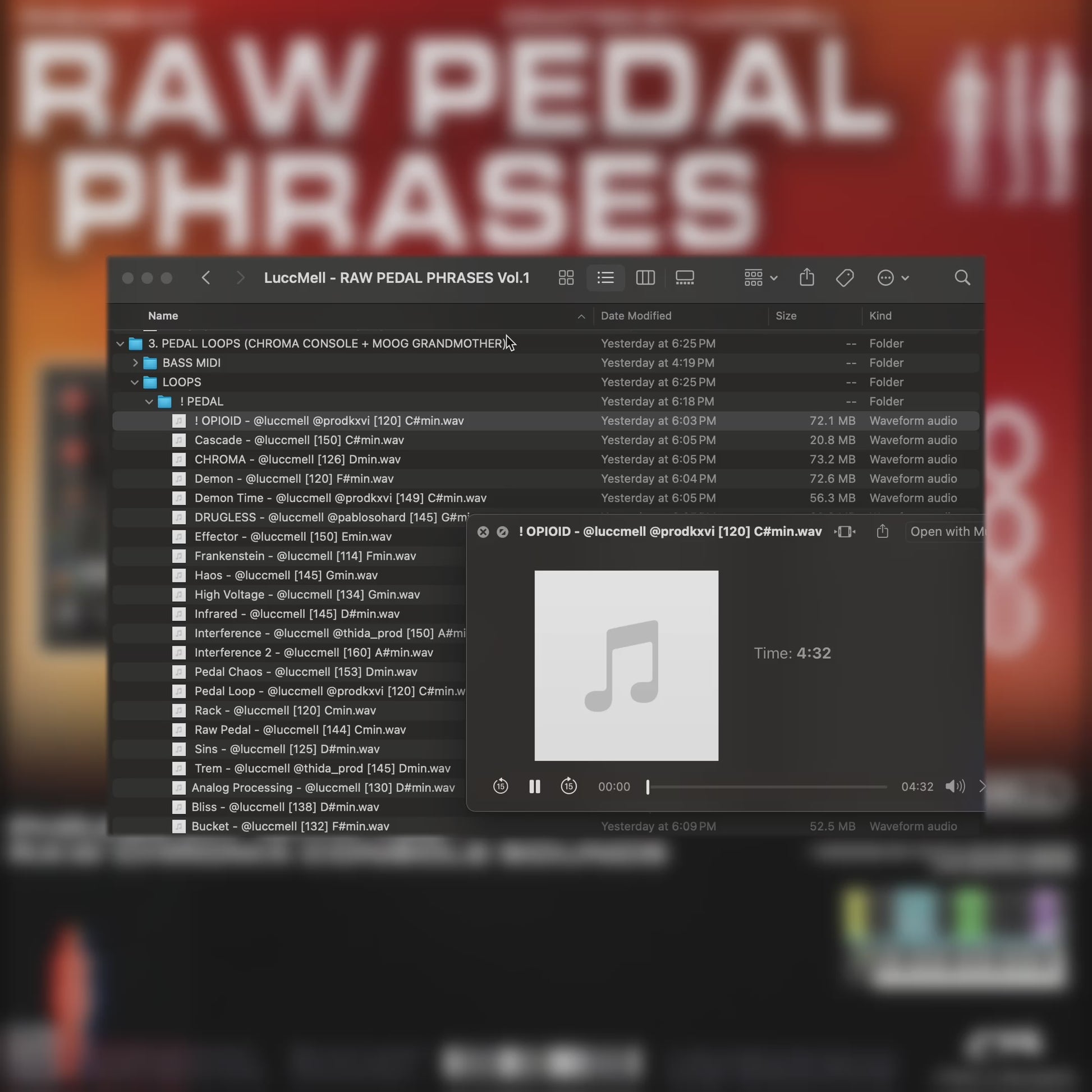1092x1092 pixels.
Task: Skip forward 15 seconds in preview
Action: (x=568, y=786)
